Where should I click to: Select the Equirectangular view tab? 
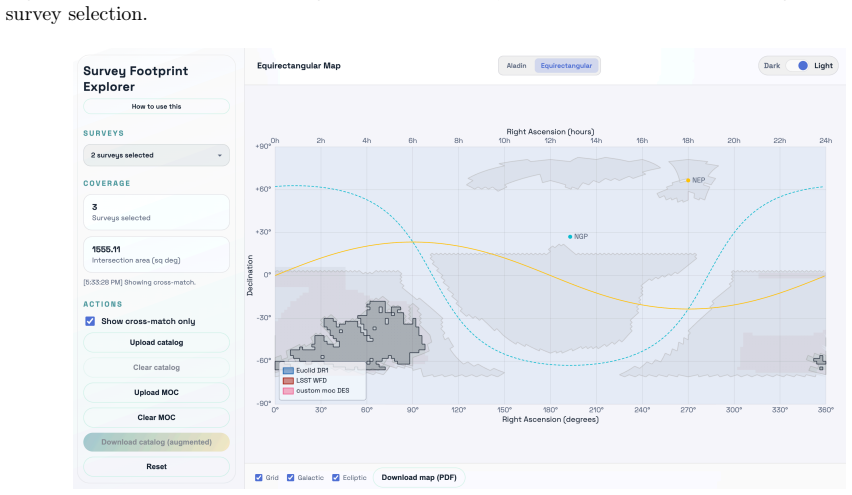pyautogui.click(x=566, y=66)
